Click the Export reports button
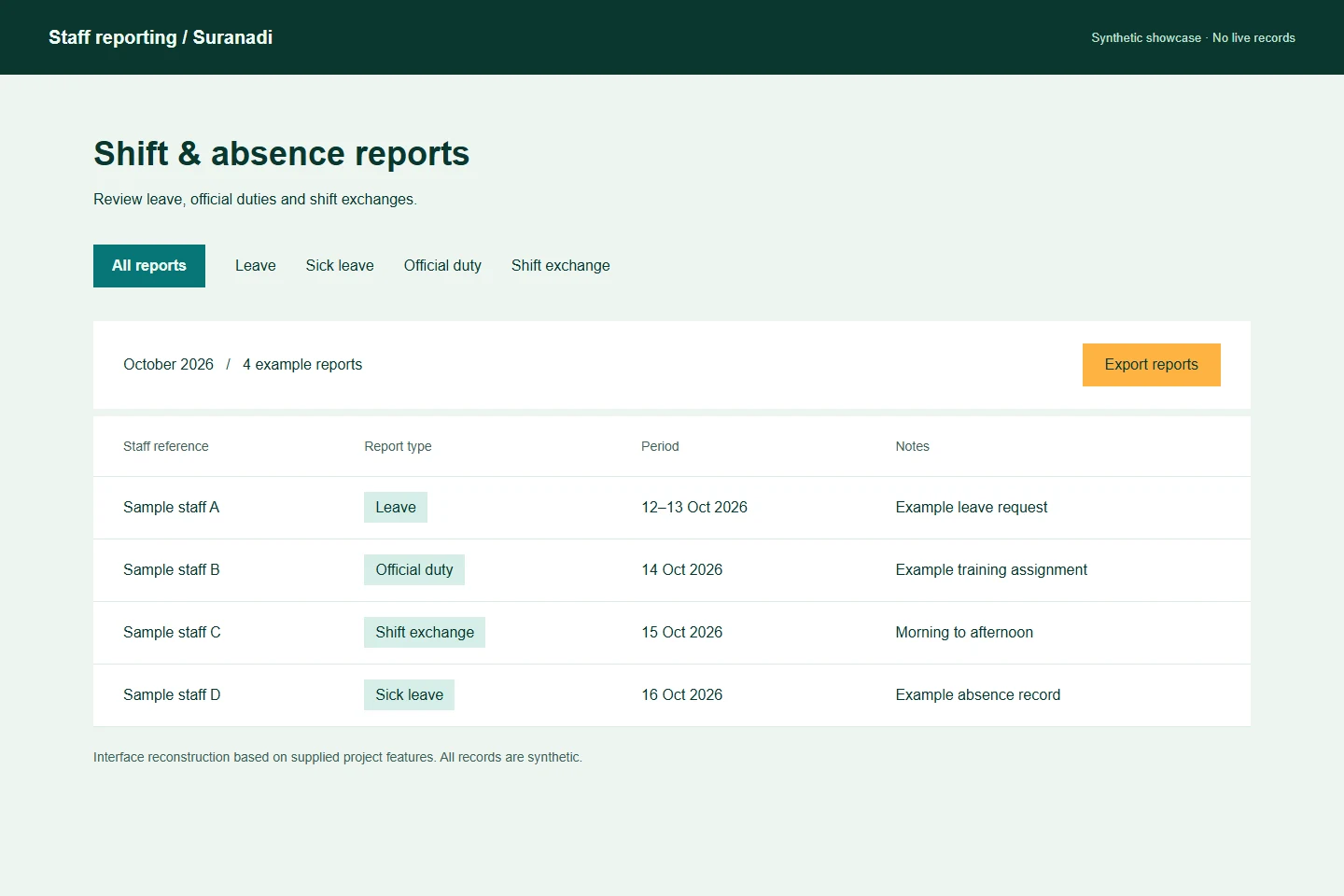1344x896 pixels. pos(1152,365)
